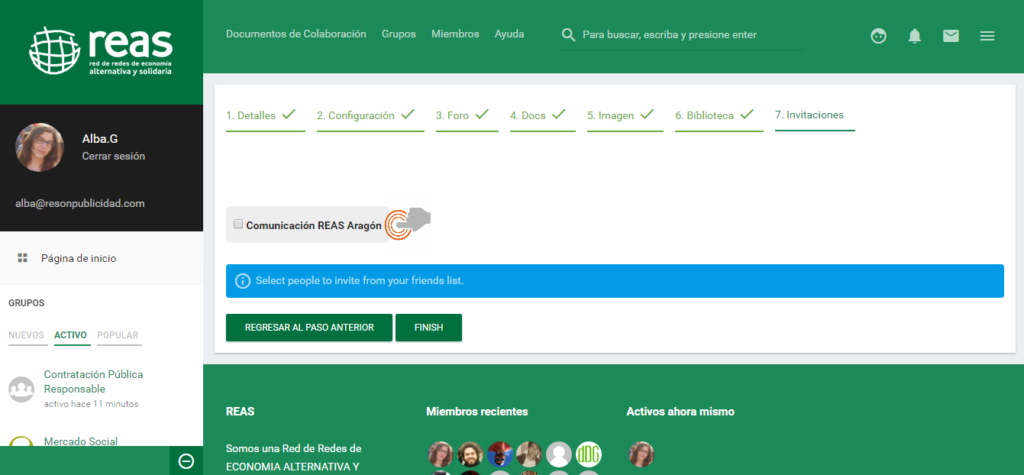Click the Cerrar sesión link
Viewport: 1024px width, 475px height.
pos(113,156)
